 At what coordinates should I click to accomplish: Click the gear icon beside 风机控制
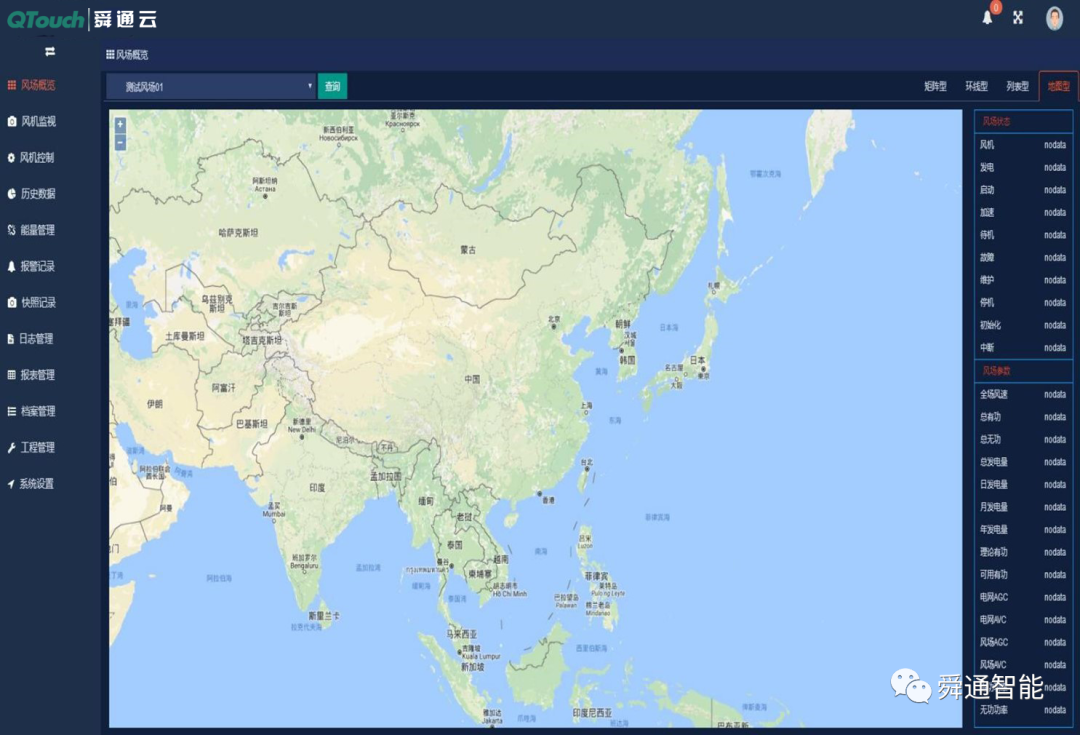point(11,158)
